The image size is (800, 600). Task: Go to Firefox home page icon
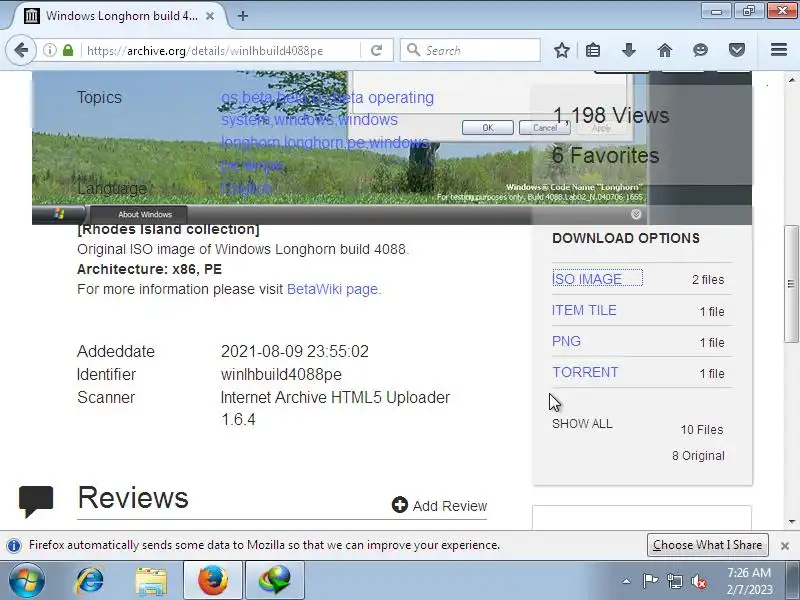click(664, 50)
